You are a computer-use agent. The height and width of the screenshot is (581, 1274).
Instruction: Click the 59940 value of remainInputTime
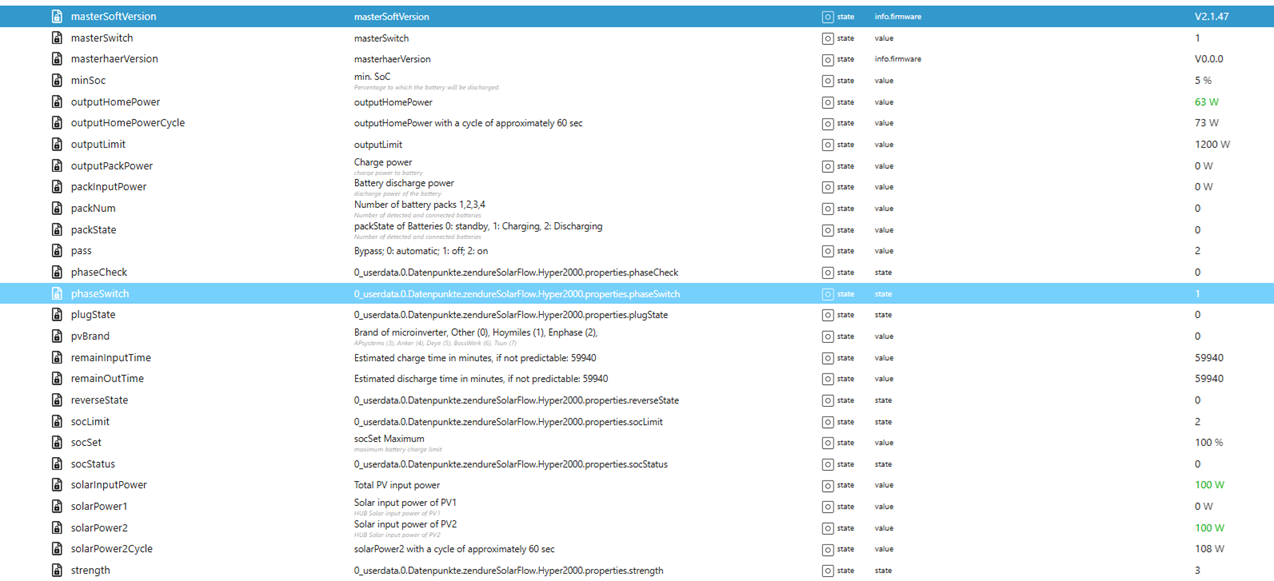tap(1209, 358)
